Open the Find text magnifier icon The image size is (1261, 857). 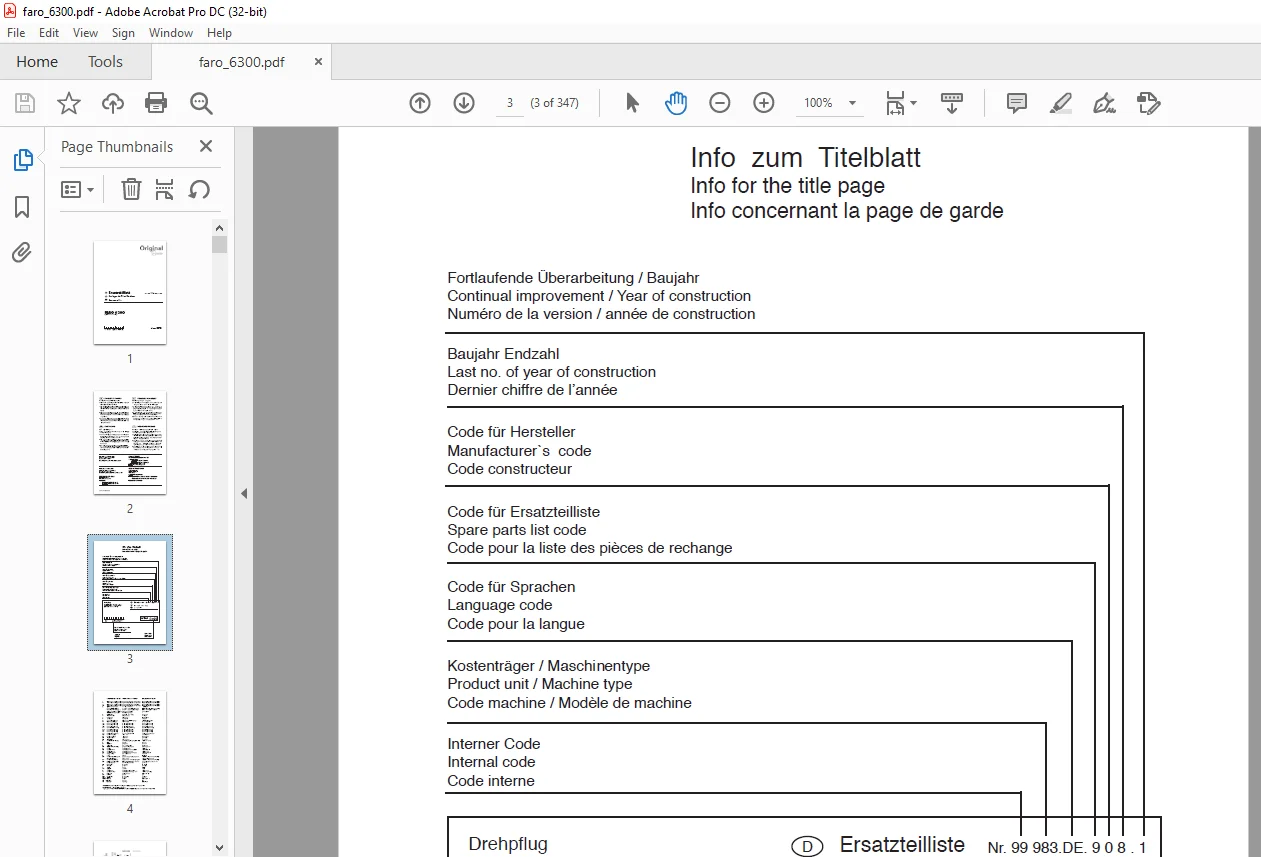coord(201,103)
